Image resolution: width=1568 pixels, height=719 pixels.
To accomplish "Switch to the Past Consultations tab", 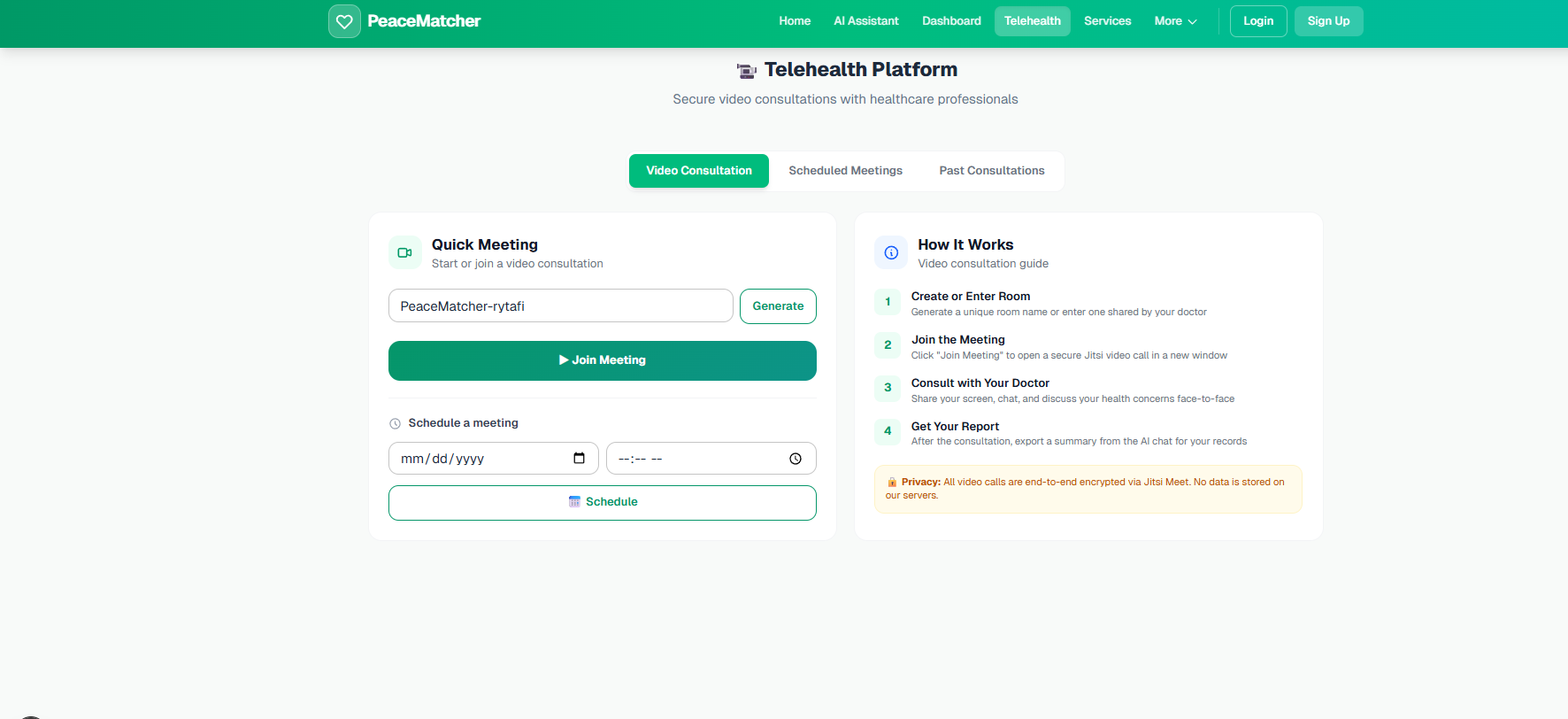I will [x=992, y=171].
